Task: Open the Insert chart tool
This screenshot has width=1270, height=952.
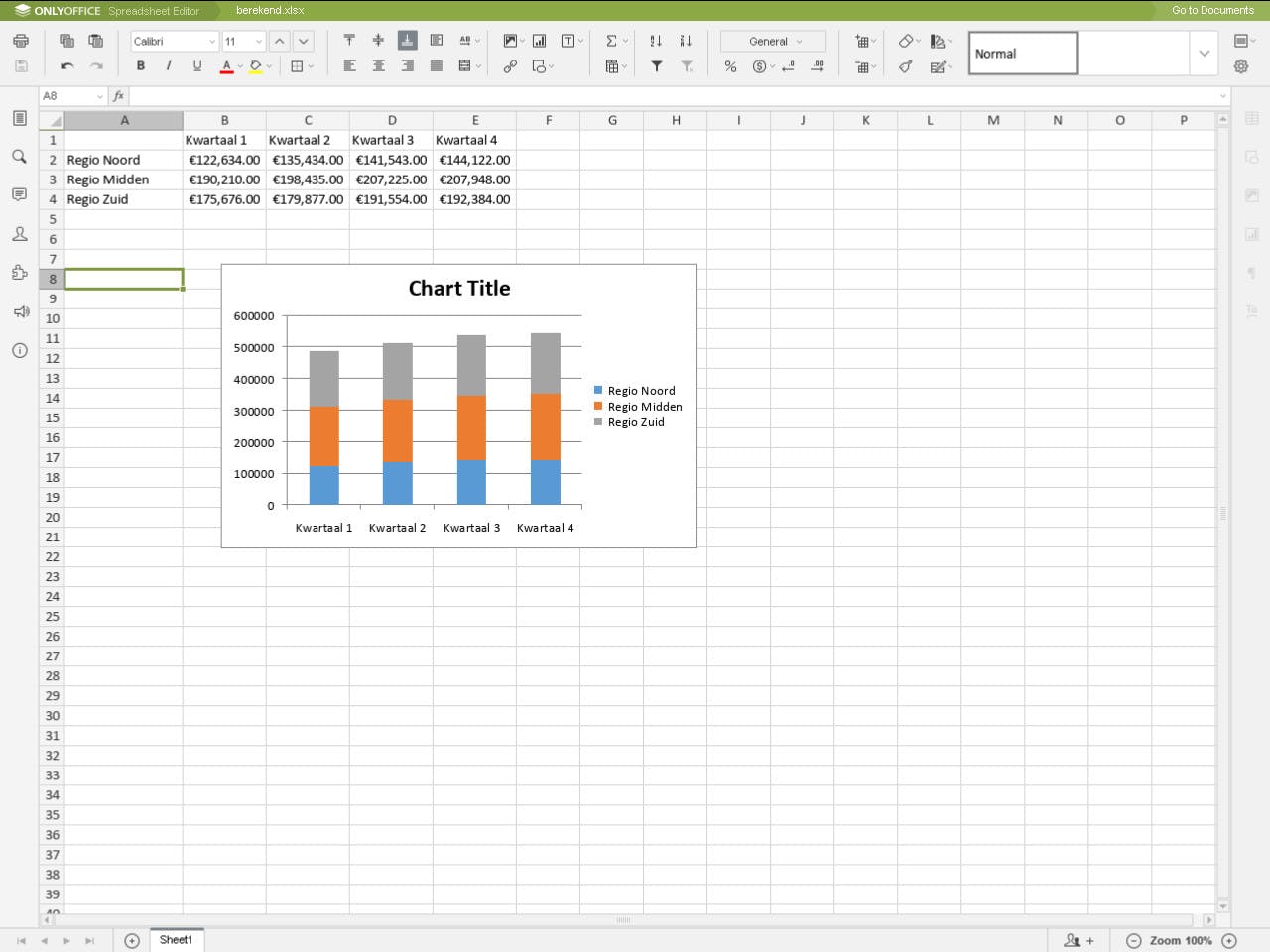Action: [539, 41]
